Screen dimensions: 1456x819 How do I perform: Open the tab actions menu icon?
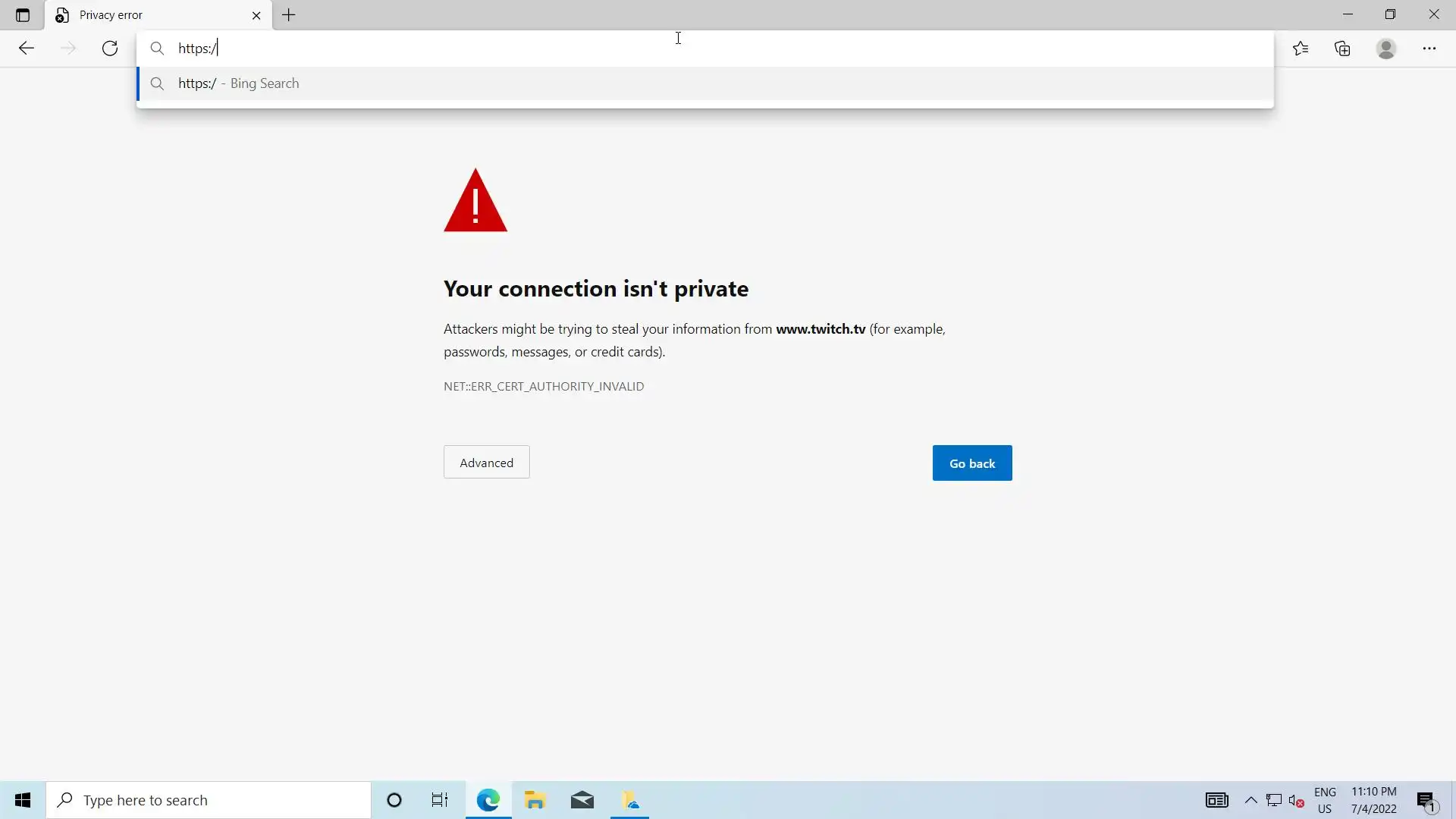click(23, 15)
